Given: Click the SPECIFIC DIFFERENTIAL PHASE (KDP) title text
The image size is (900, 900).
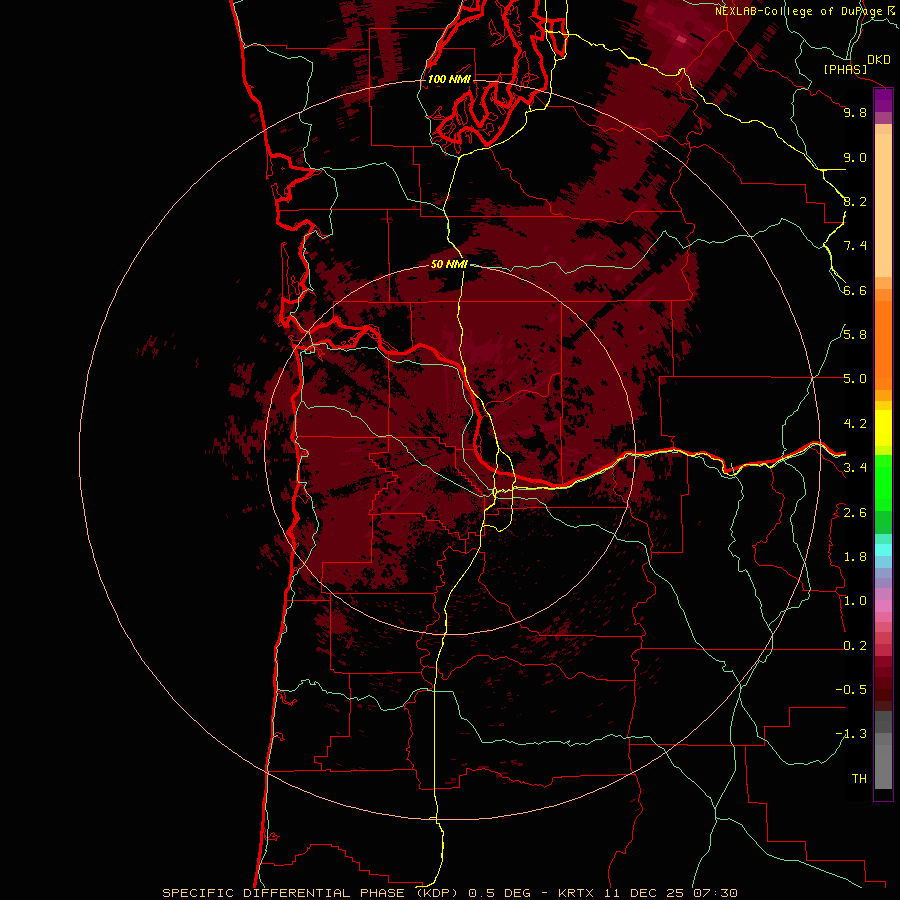Looking at the screenshot, I should click(312, 893).
